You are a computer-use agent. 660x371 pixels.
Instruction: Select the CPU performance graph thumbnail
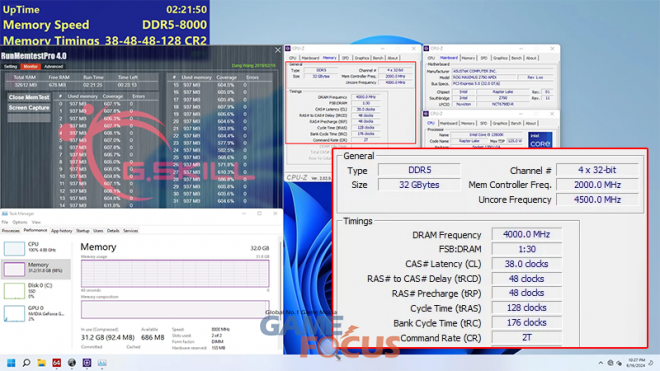pos(14,248)
